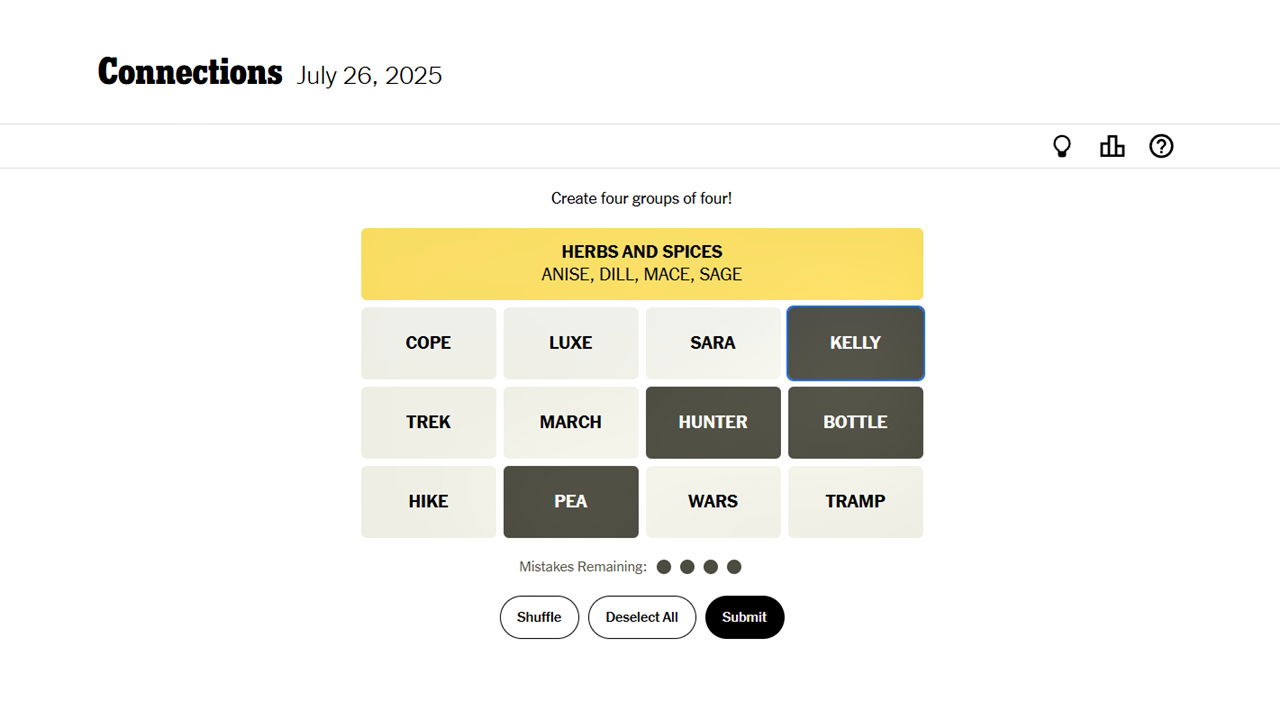Viewport: 1280px width, 720px height.
Task: Select the COPE tile
Action: click(x=428, y=343)
